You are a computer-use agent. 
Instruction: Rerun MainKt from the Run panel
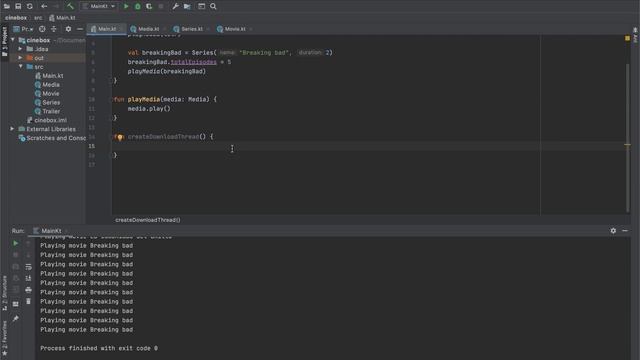coord(16,243)
